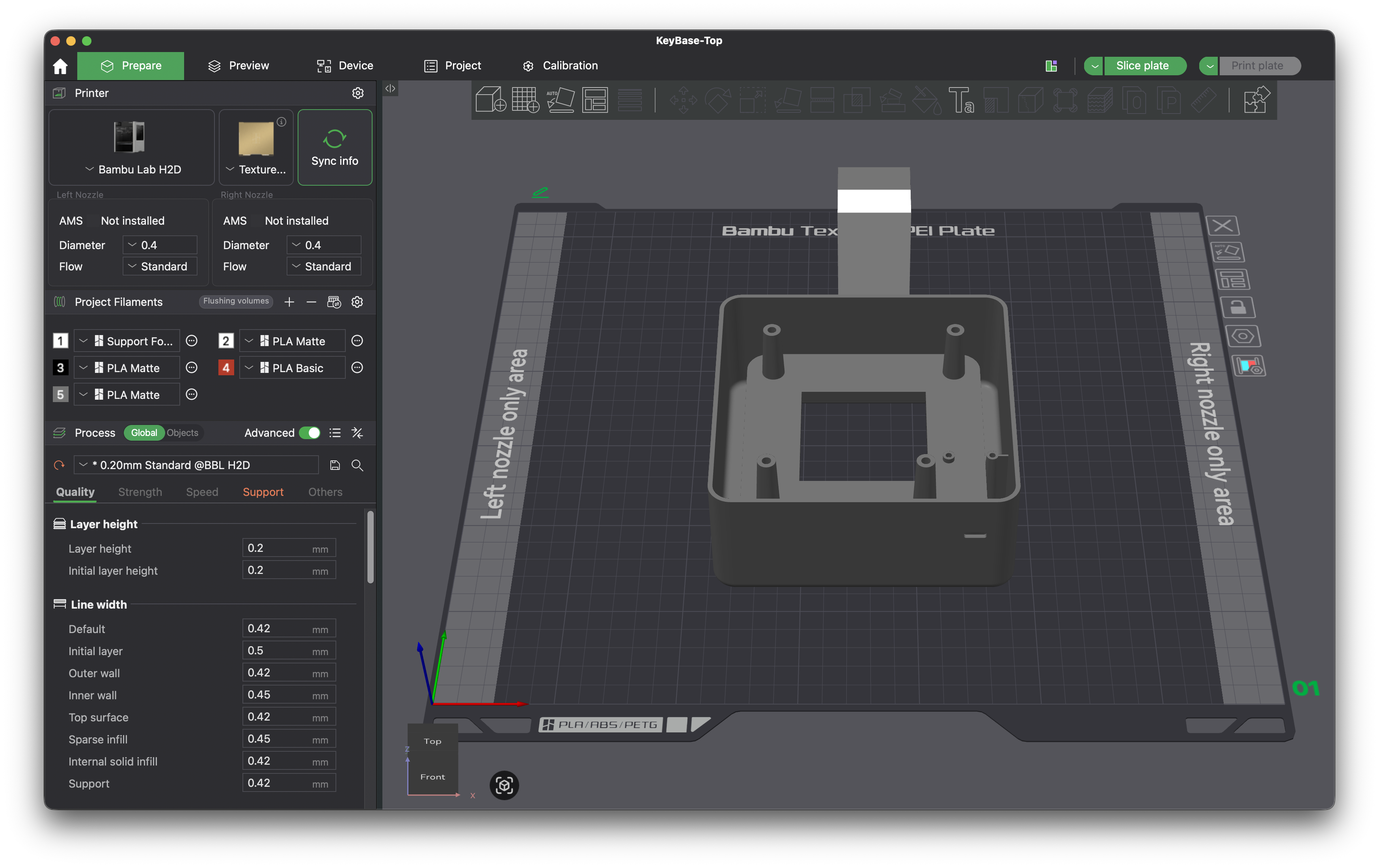Edit filament 4 PLA Basic preset
Screen dimensions: 1379x868
tap(357, 368)
